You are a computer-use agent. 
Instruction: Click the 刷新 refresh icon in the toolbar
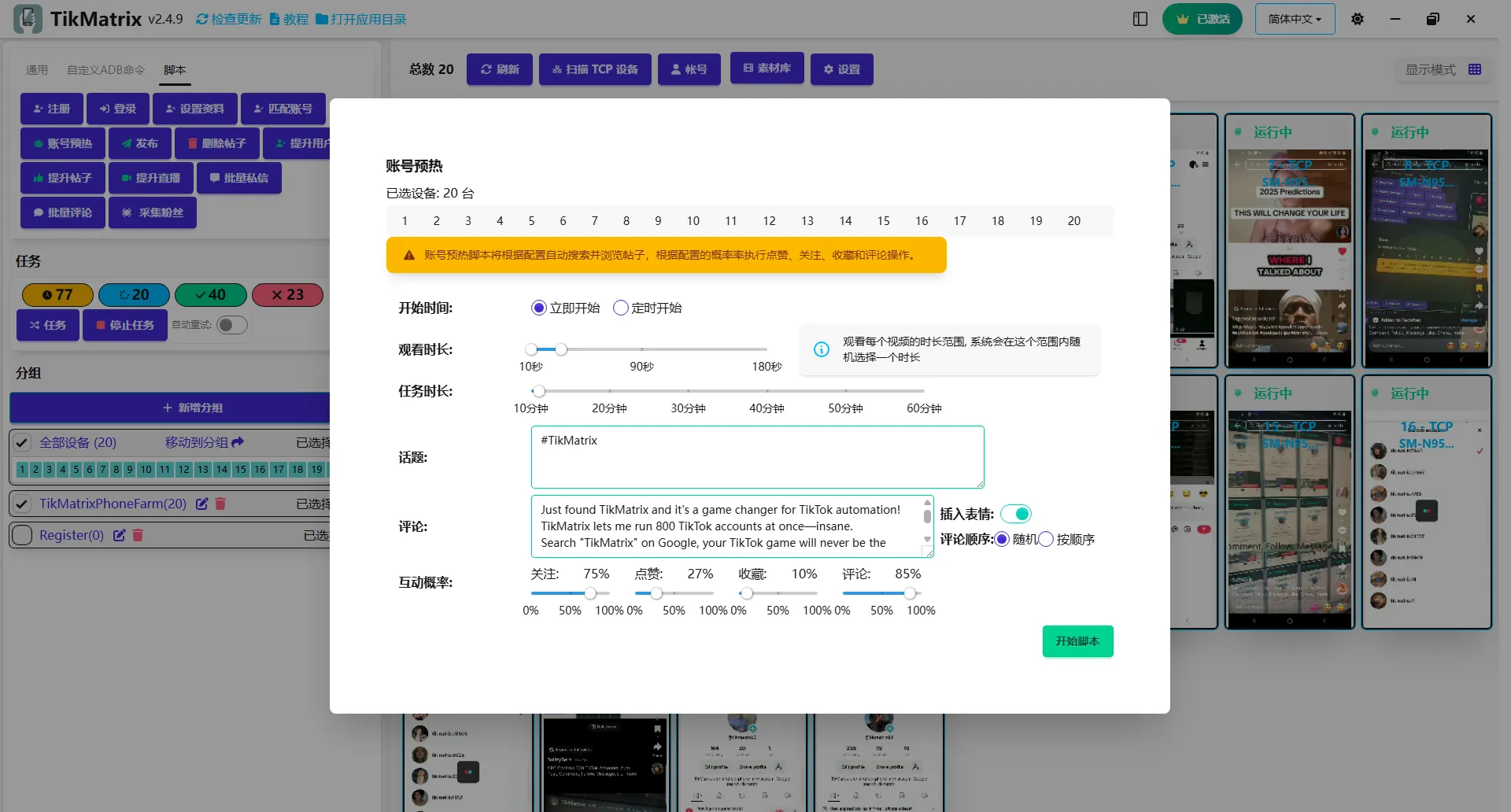coord(486,69)
